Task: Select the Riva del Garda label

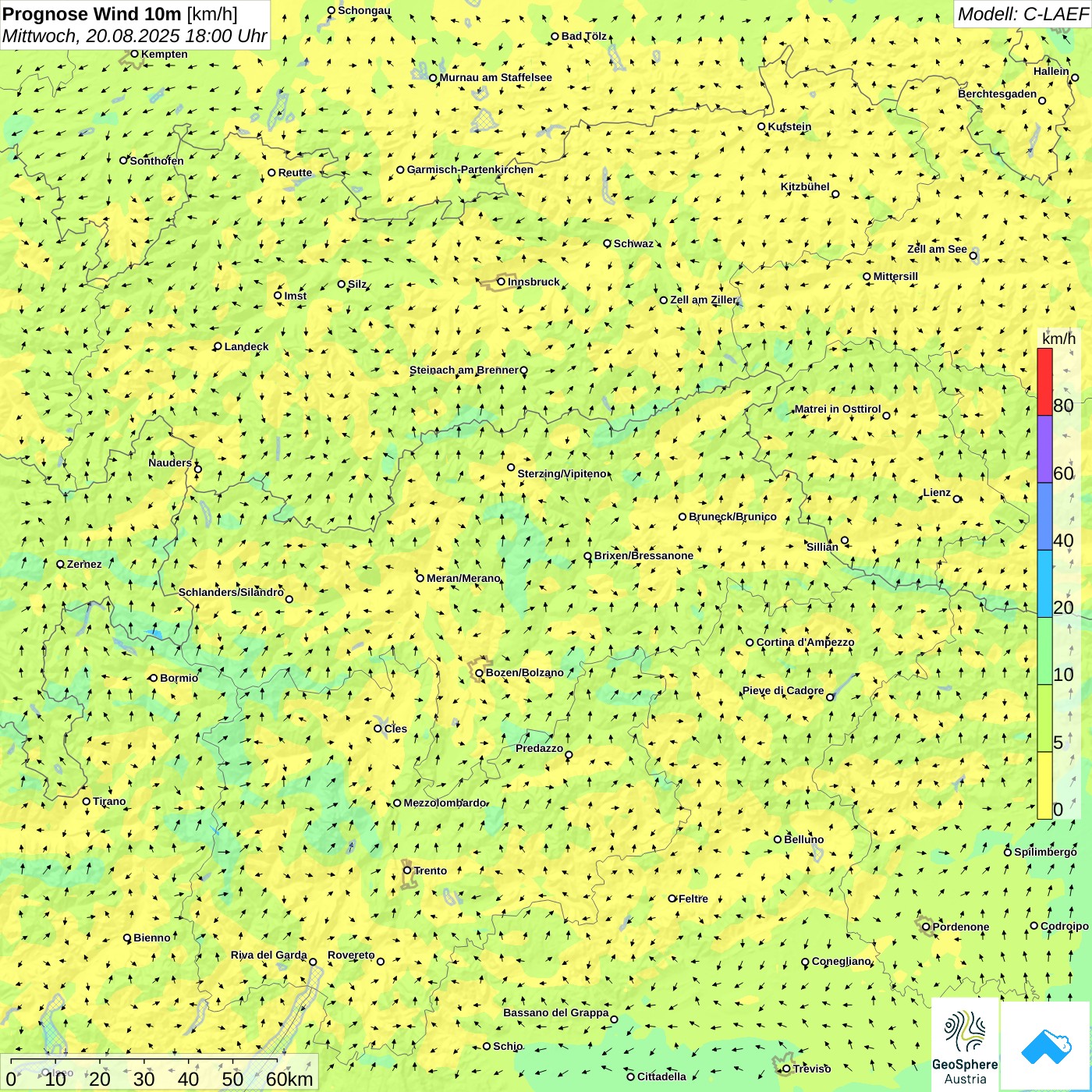Action: 269,955
